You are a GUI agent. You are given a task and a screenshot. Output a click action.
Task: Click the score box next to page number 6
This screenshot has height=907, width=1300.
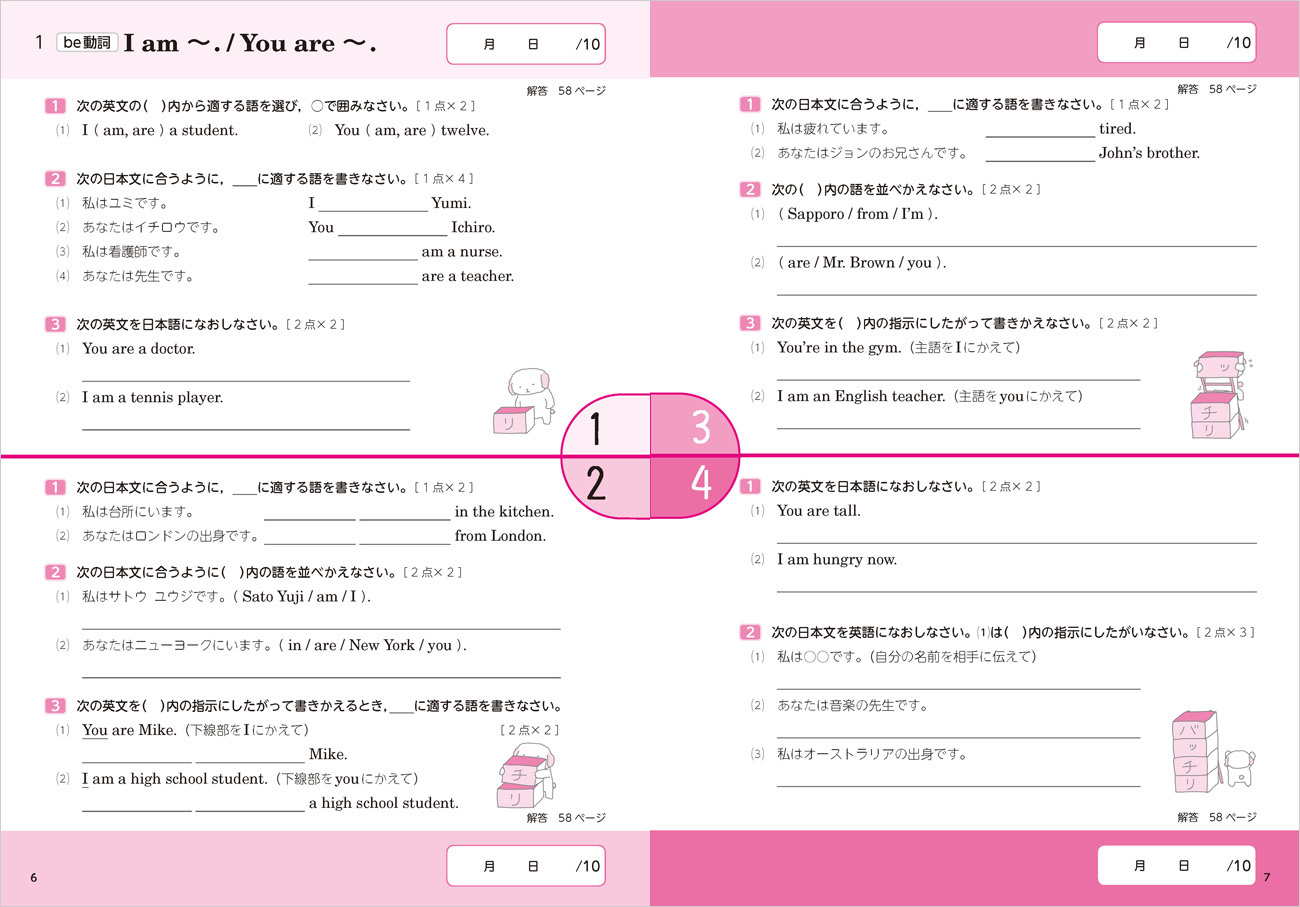(x=525, y=866)
